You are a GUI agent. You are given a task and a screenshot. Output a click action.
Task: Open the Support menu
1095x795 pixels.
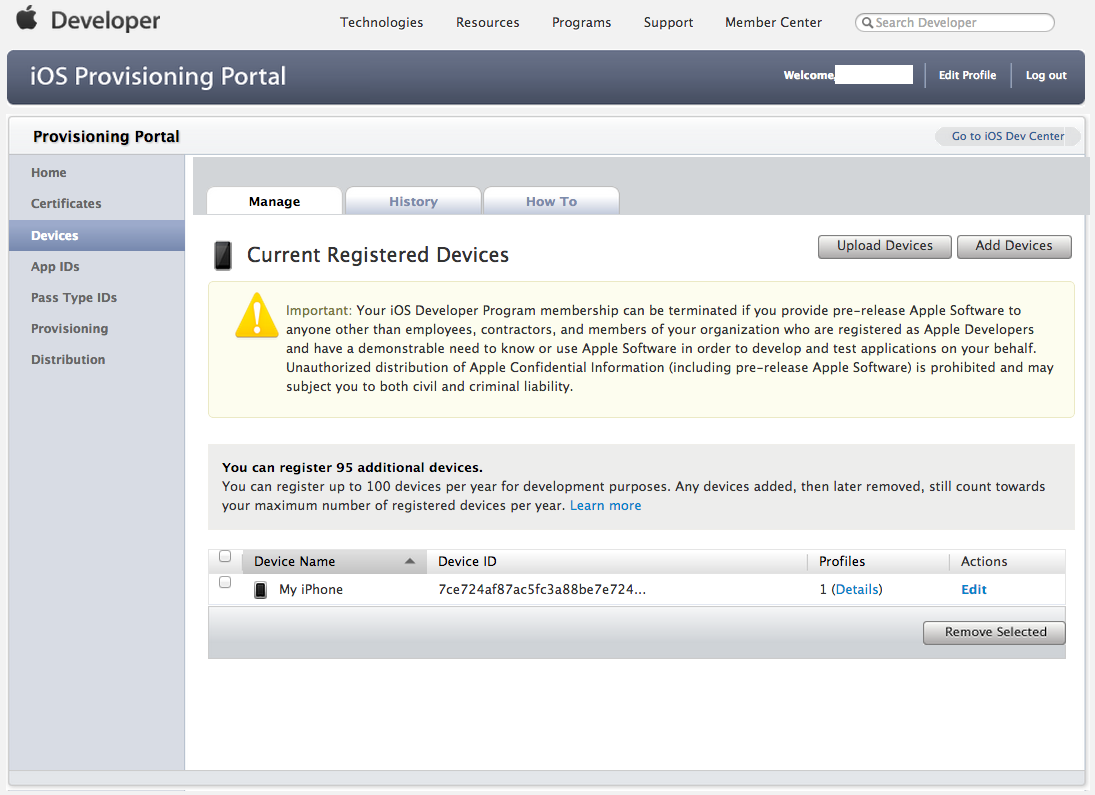pos(668,22)
